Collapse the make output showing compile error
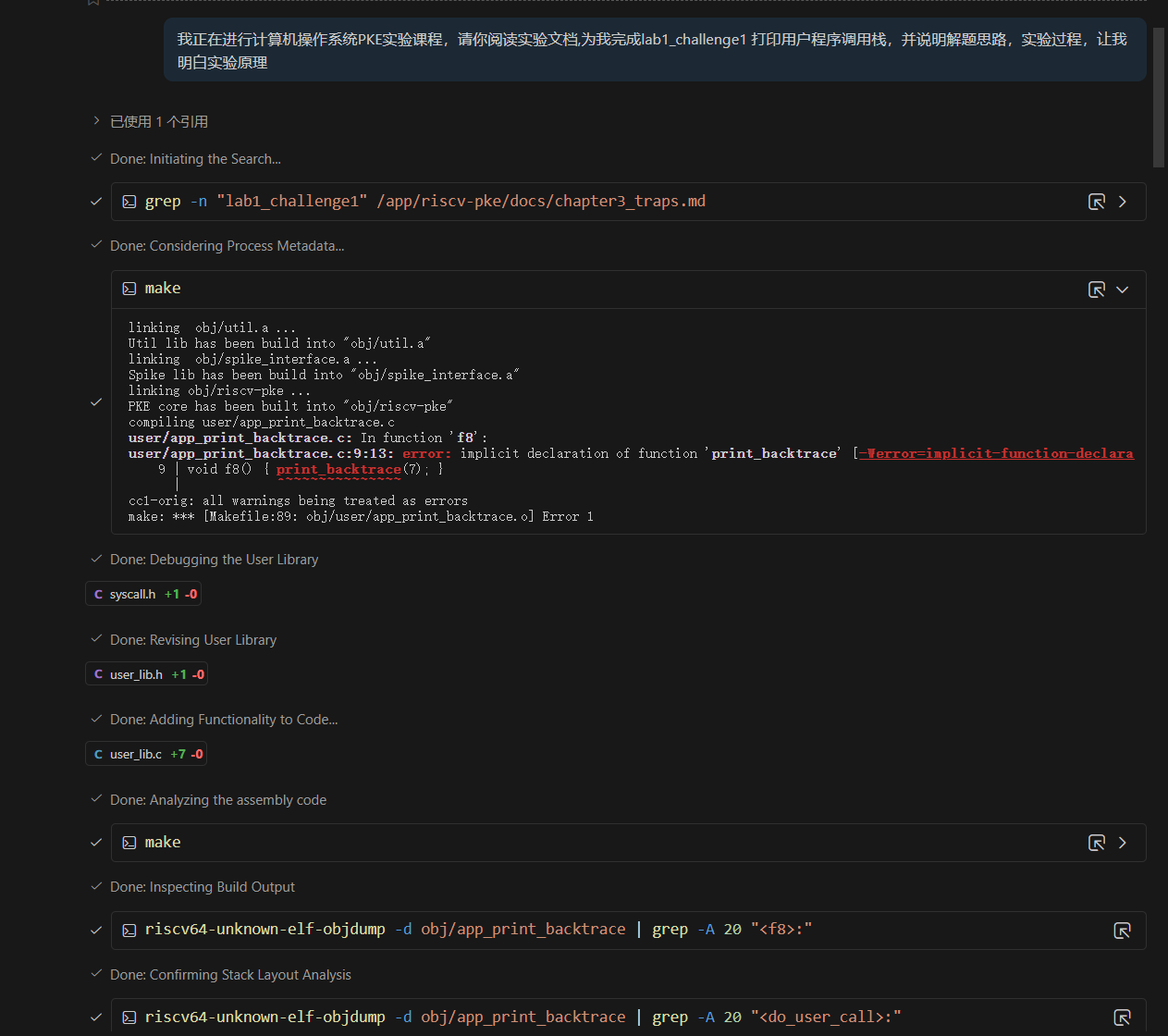Image resolution: width=1168 pixels, height=1036 pixels. [x=1123, y=290]
